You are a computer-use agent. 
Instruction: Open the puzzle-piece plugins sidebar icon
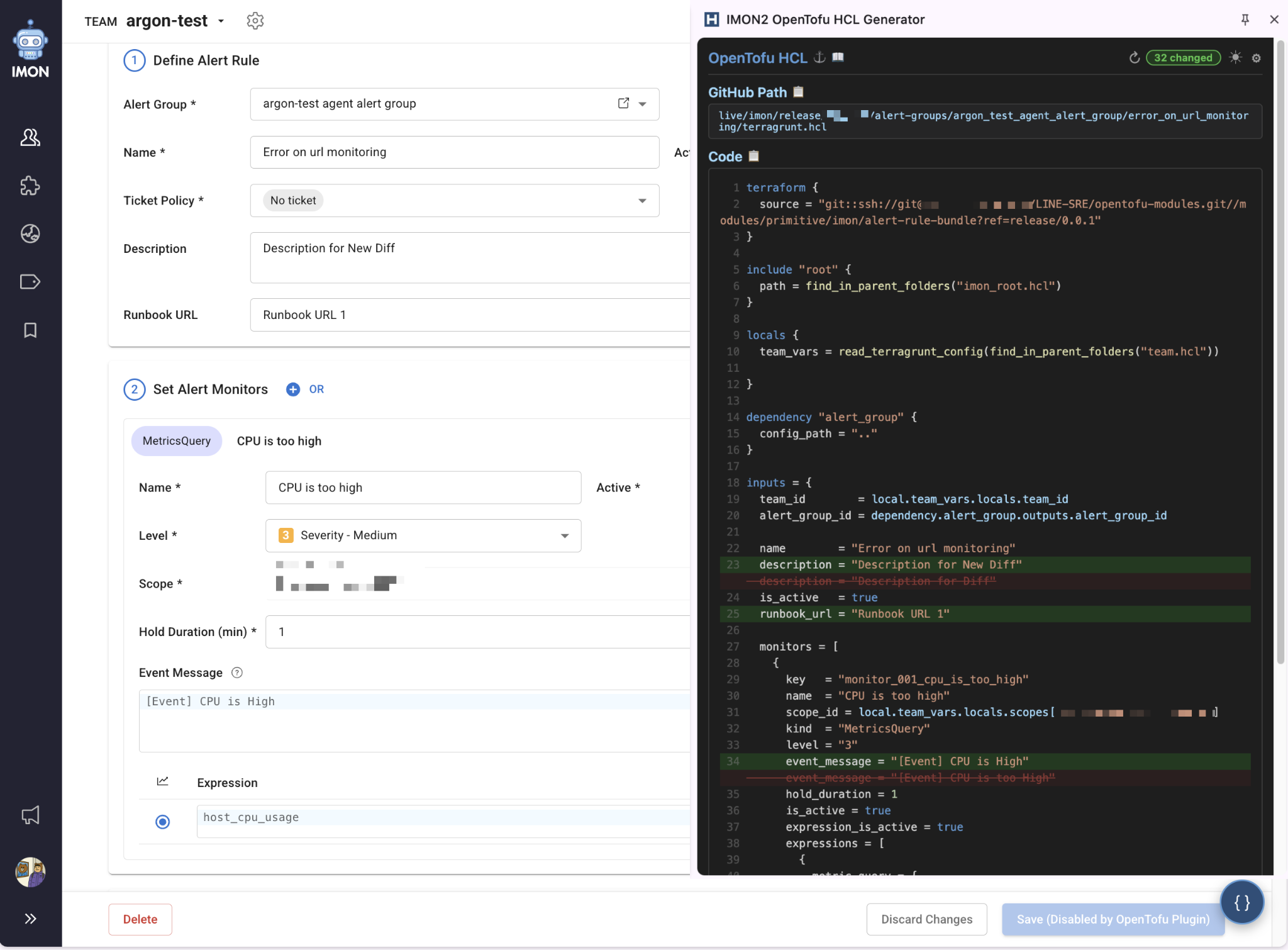point(30,186)
